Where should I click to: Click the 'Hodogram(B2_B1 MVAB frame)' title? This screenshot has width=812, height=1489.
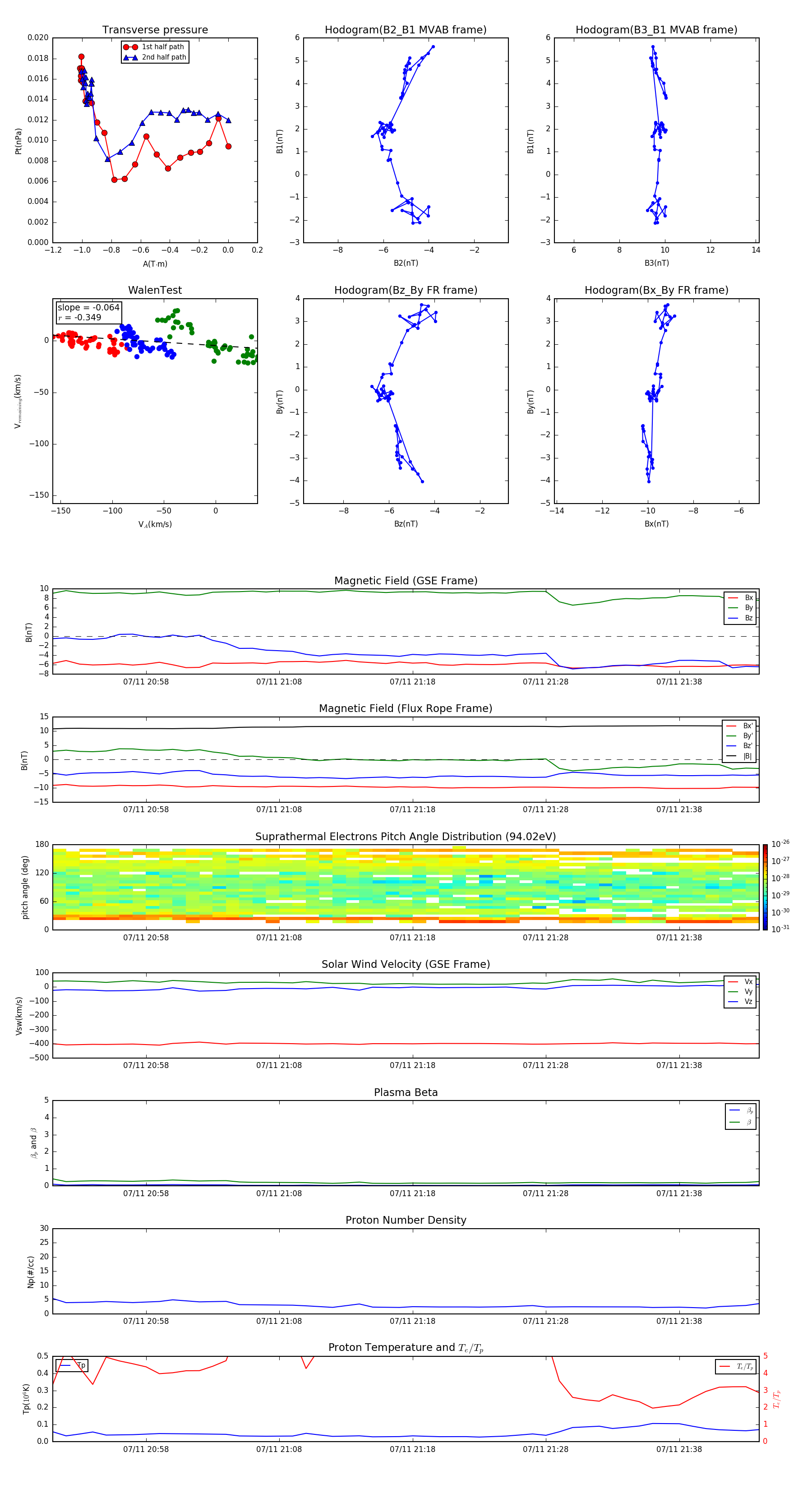click(406, 30)
